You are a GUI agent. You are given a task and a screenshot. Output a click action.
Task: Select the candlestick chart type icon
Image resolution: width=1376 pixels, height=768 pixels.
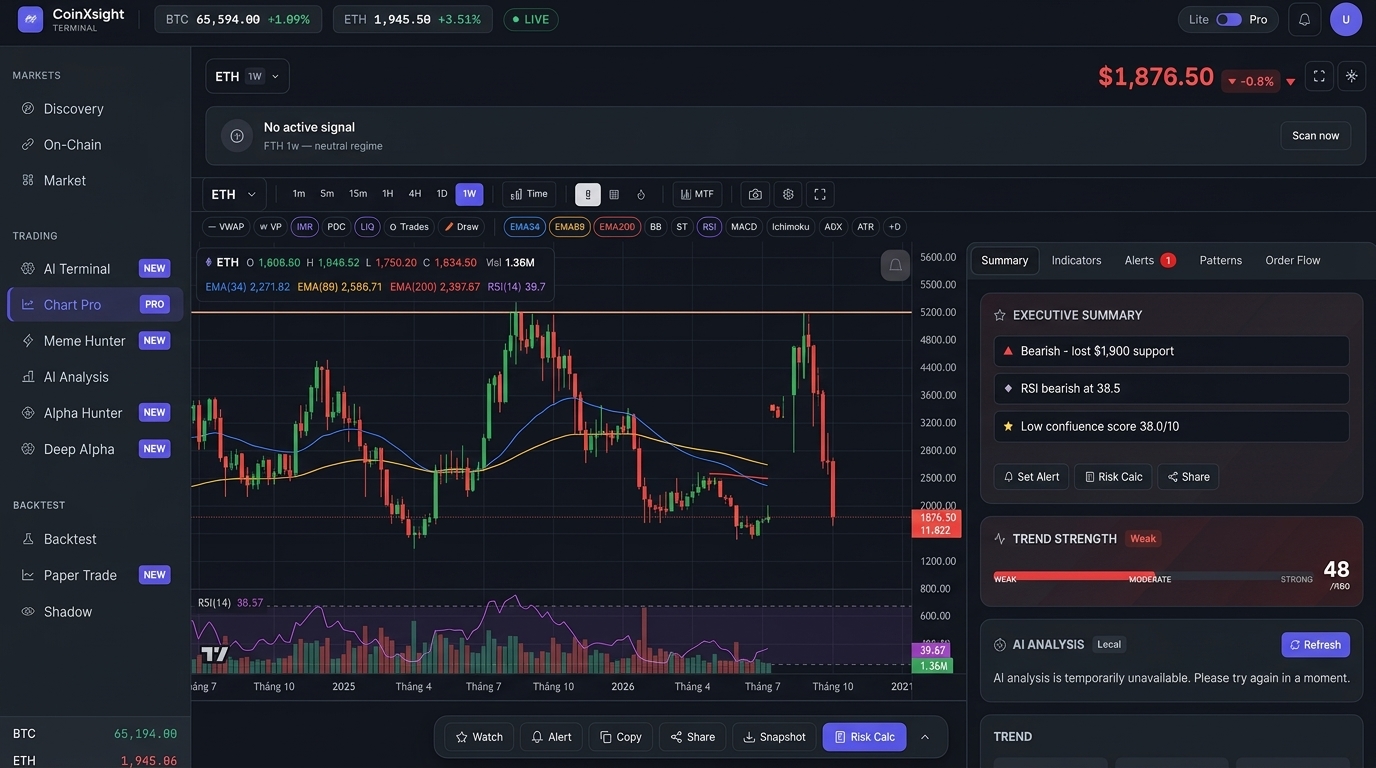click(588, 194)
